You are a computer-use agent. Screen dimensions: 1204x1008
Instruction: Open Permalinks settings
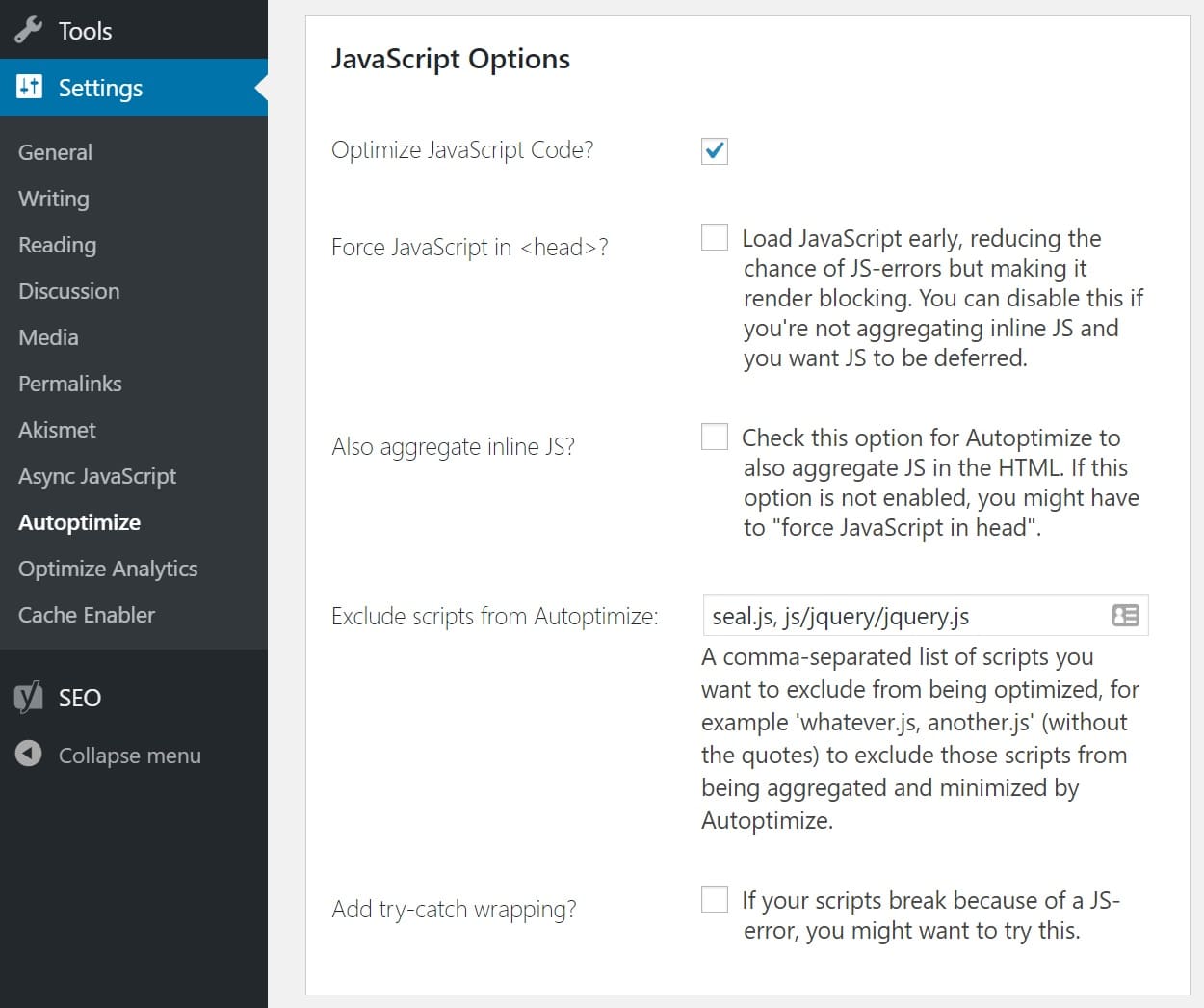coord(69,384)
